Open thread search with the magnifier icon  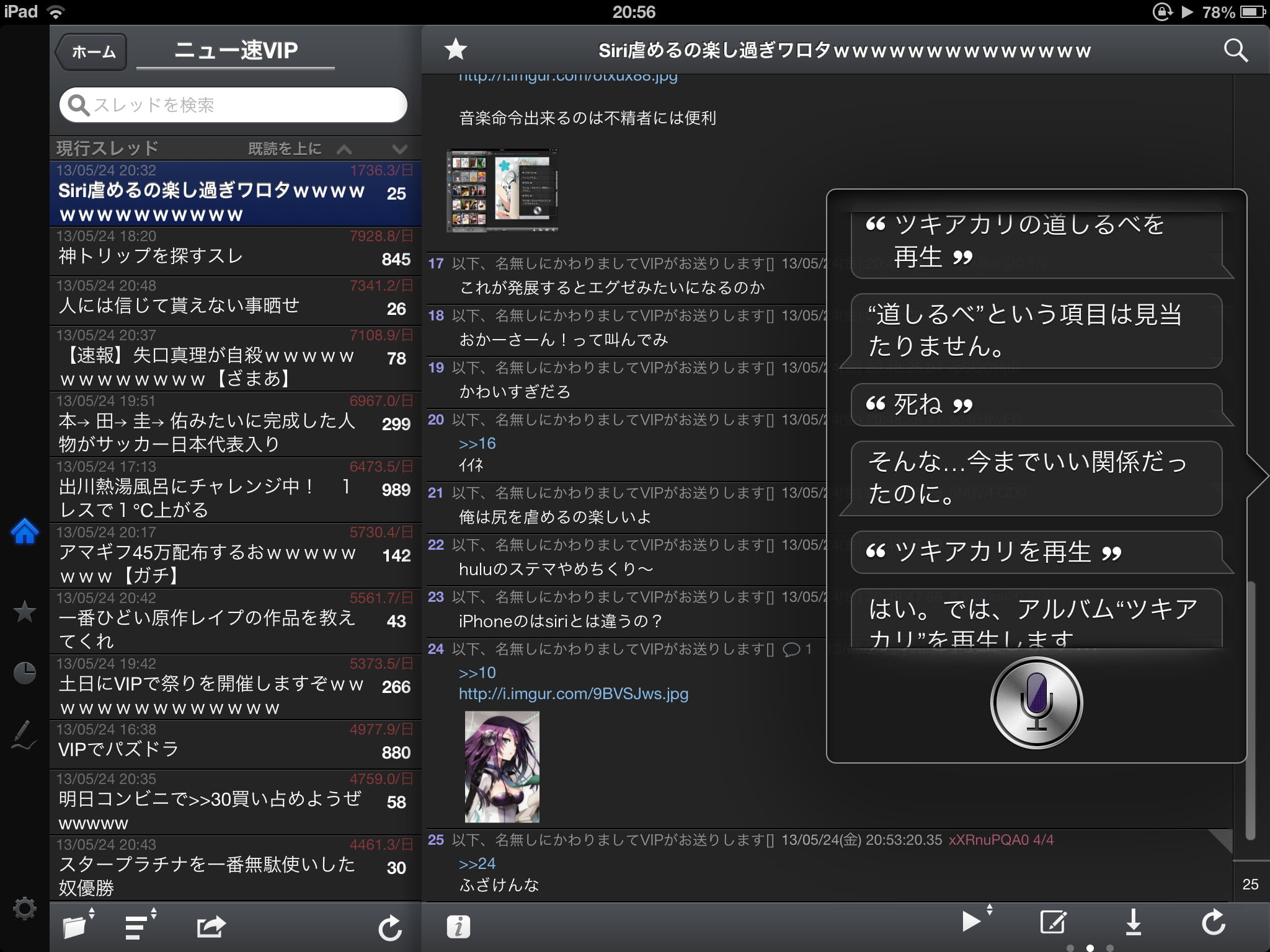tap(1235, 50)
